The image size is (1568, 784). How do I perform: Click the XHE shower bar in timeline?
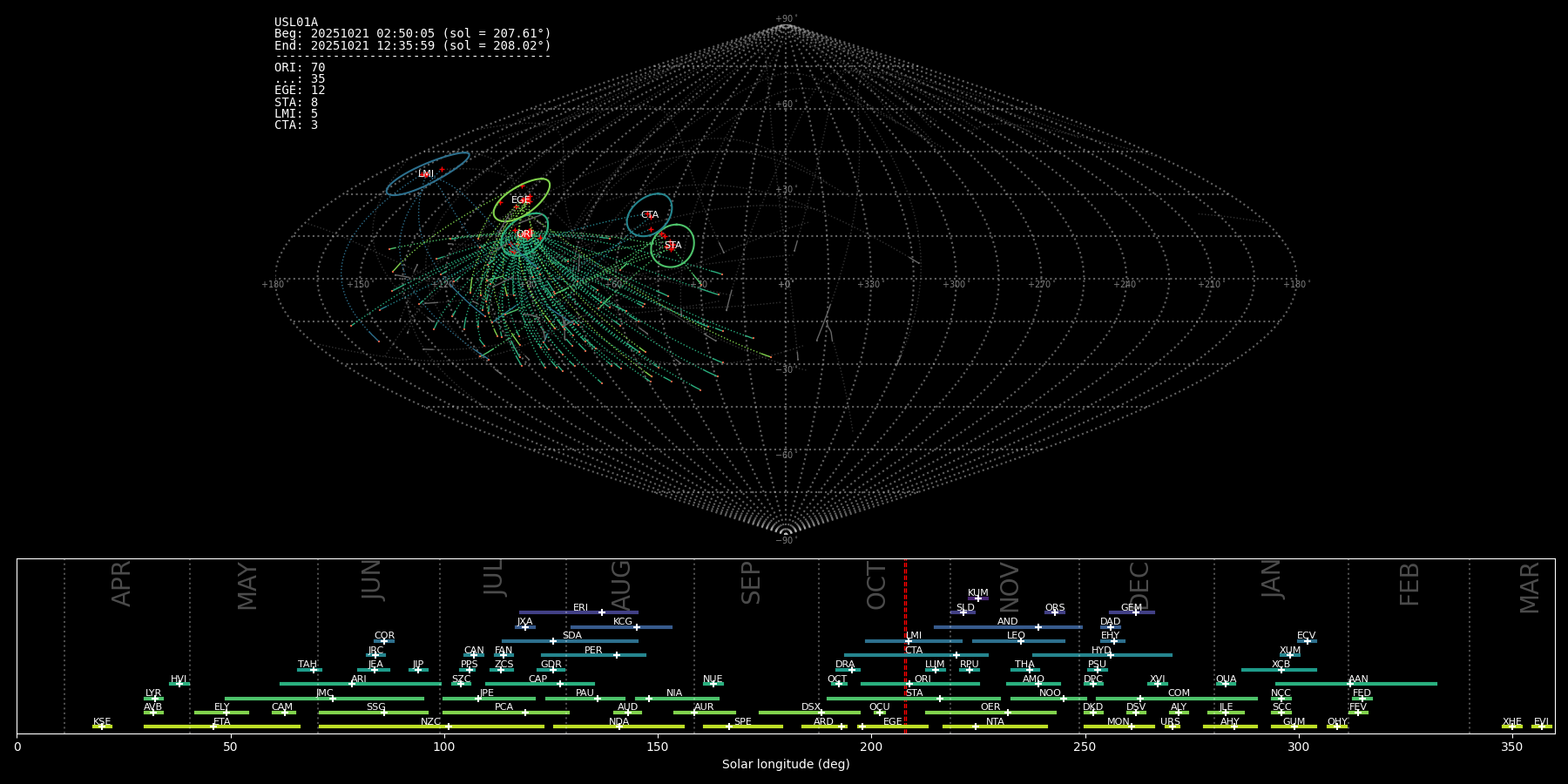pyautogui.click(x=1512, y=727)
